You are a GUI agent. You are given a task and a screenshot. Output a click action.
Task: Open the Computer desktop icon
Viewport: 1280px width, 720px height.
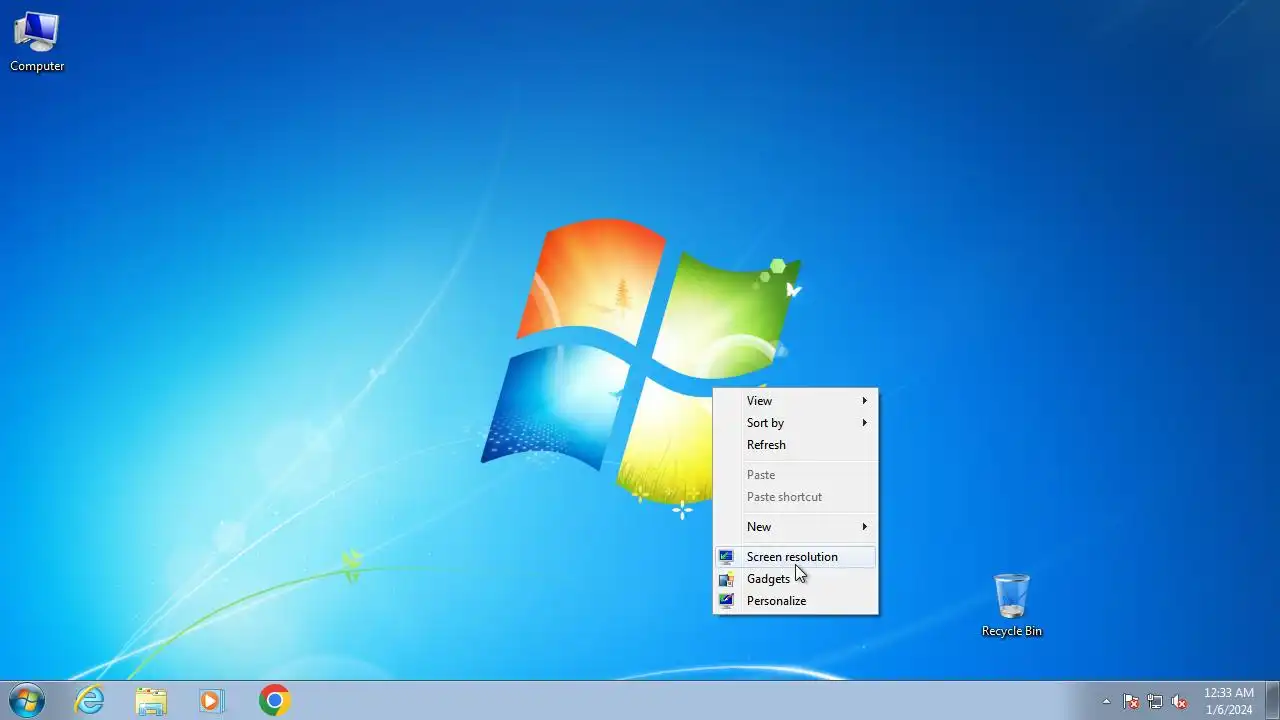coord(37,42)
